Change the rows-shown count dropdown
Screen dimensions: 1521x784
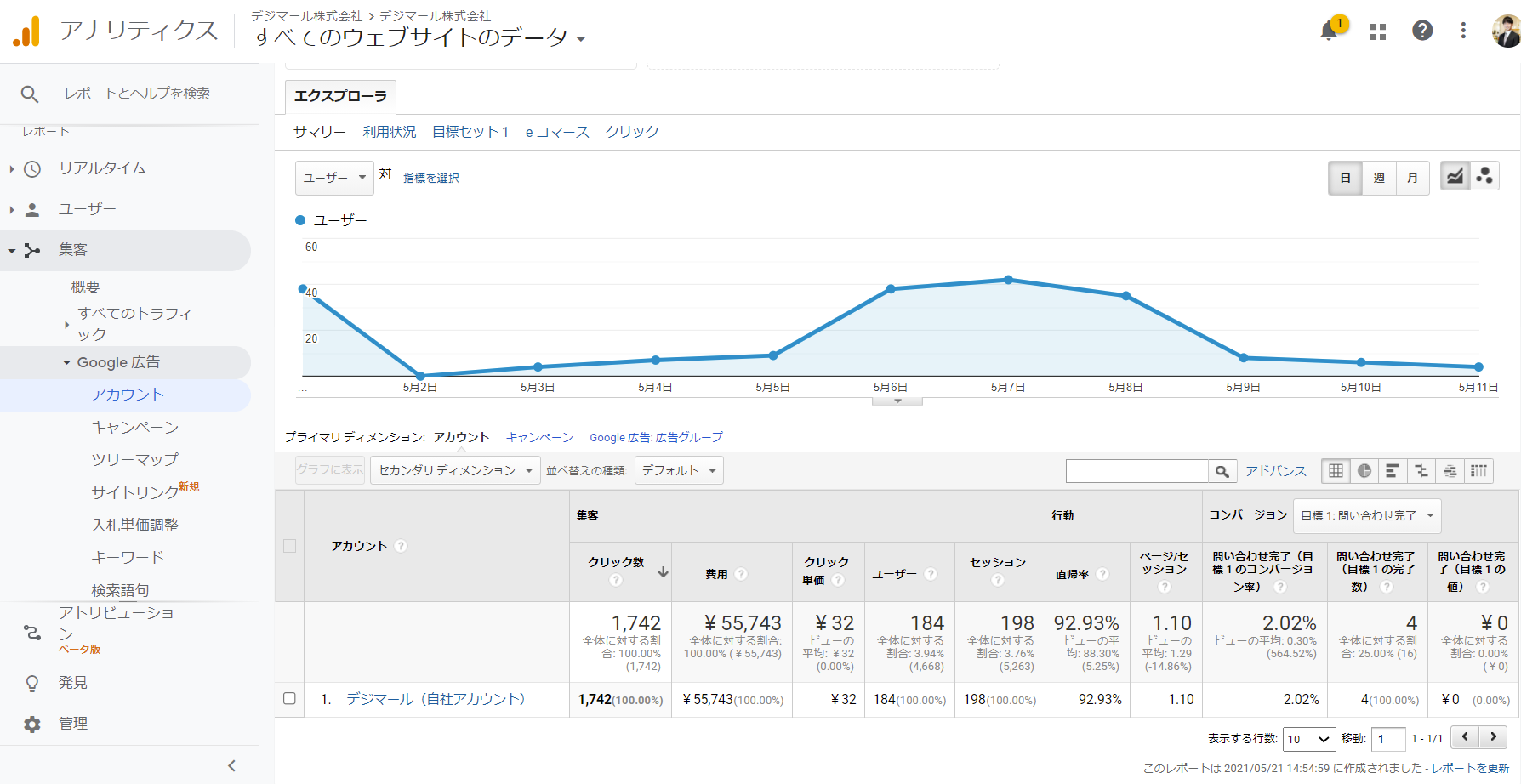(x=1308, y=739)
